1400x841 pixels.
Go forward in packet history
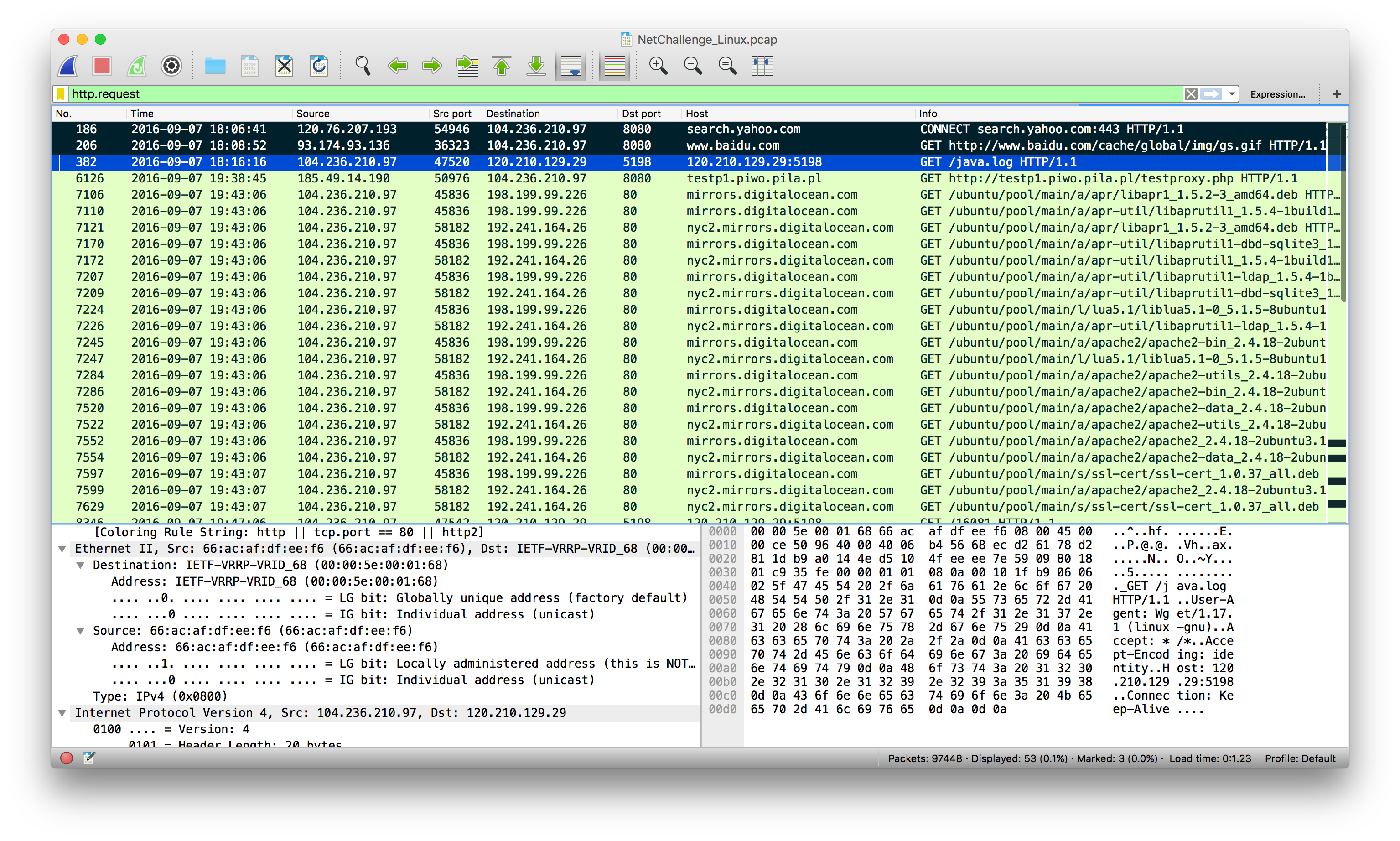pyautogui.click(x=432, y=66)
